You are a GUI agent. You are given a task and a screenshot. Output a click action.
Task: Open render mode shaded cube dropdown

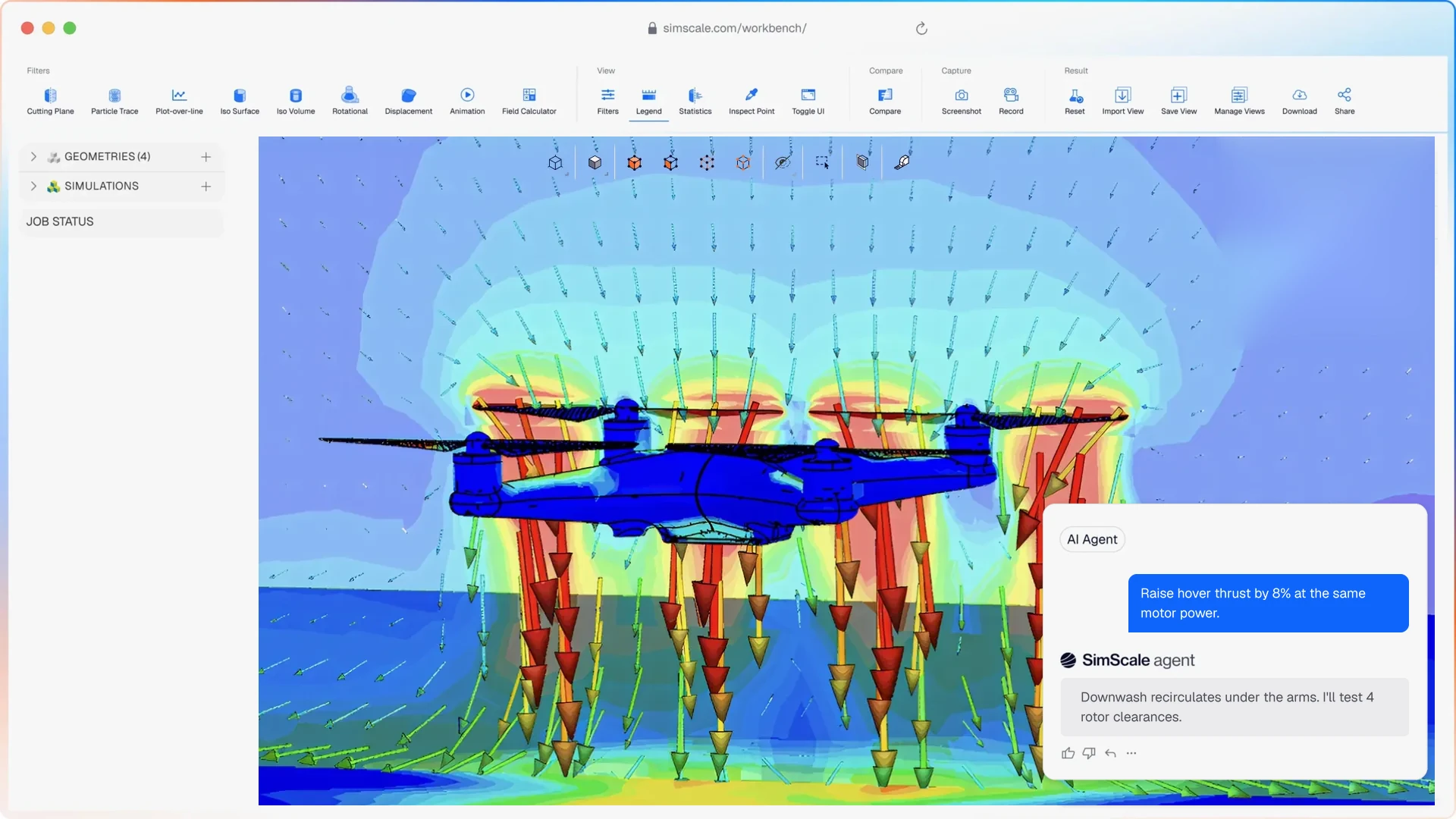pos(595,162)
